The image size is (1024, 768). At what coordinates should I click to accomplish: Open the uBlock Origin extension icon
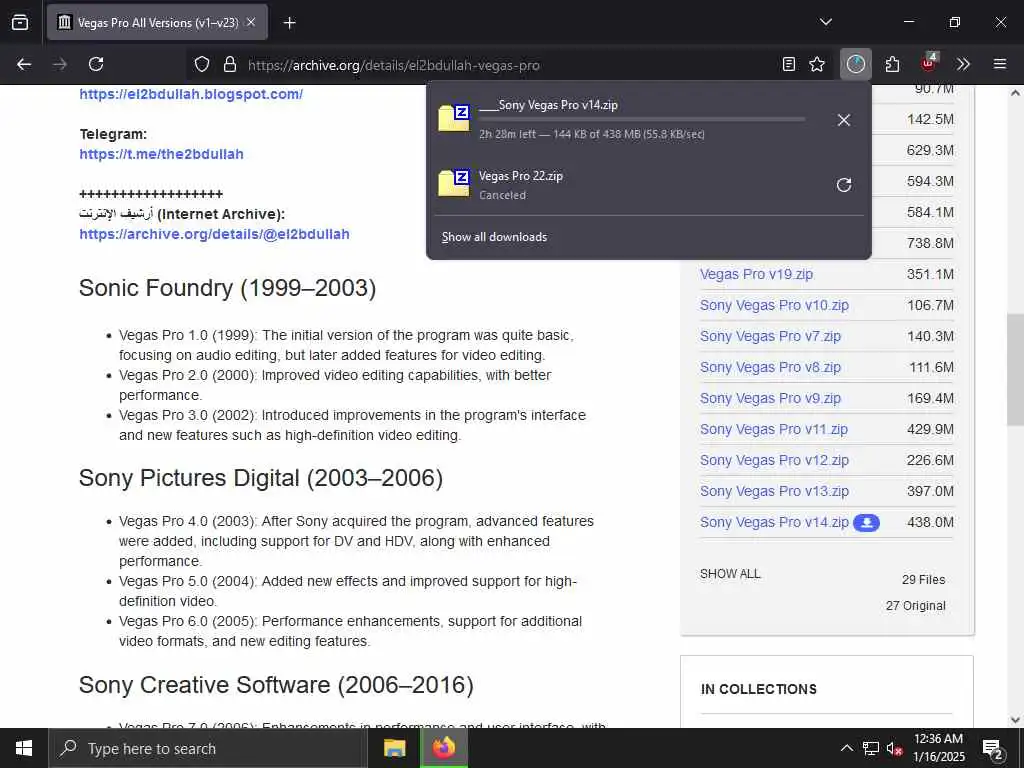[x=929, y=63]
